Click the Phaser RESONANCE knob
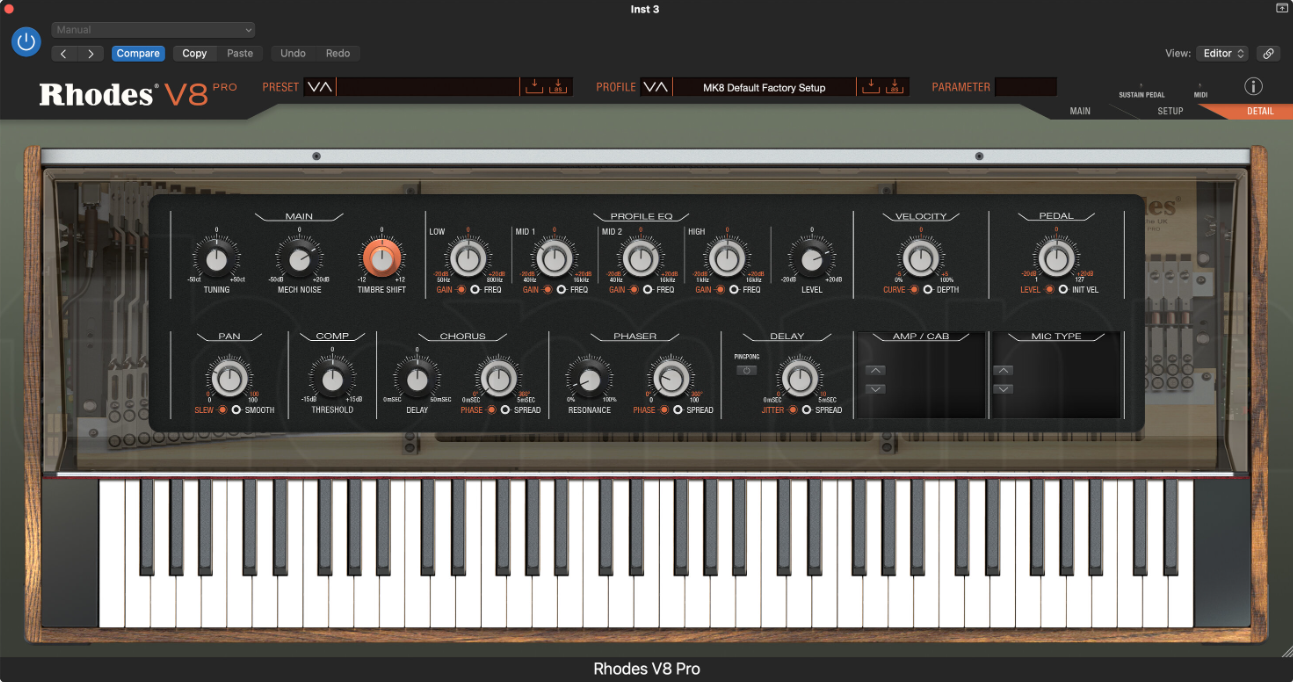 [589, 379]
